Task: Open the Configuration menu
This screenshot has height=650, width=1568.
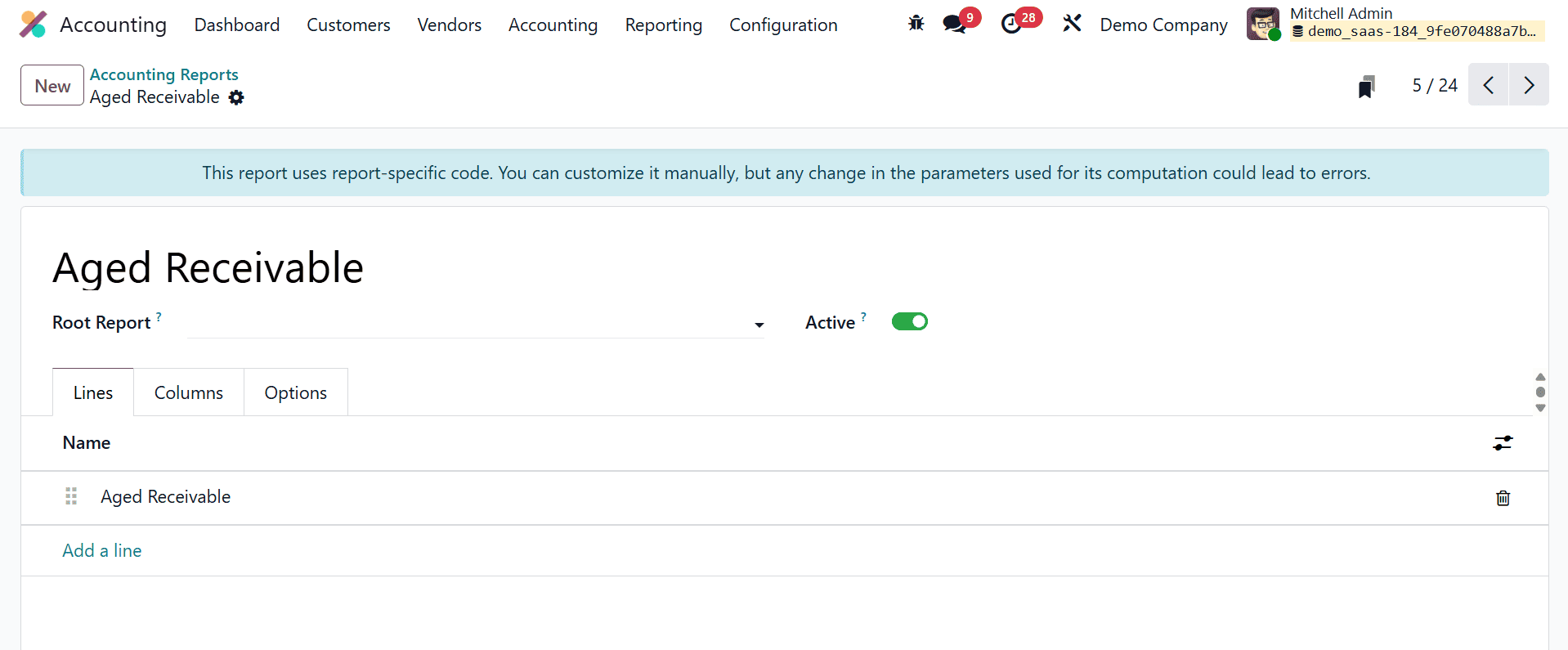Action: (783, 25)
